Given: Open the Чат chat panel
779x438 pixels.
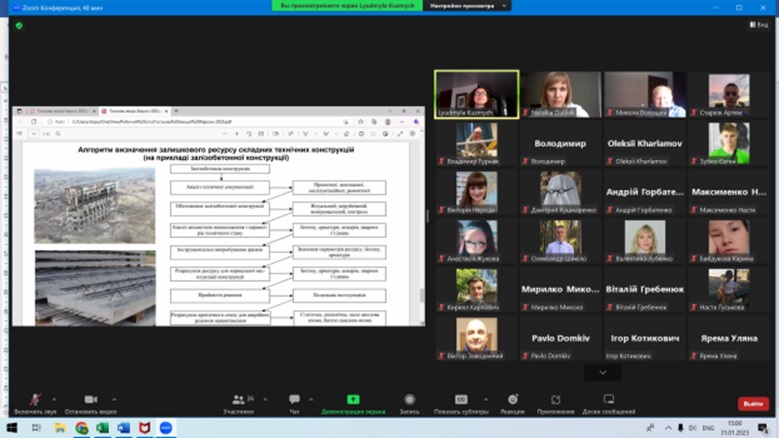Looking at the screenshot, I should [x=294, y=400].
